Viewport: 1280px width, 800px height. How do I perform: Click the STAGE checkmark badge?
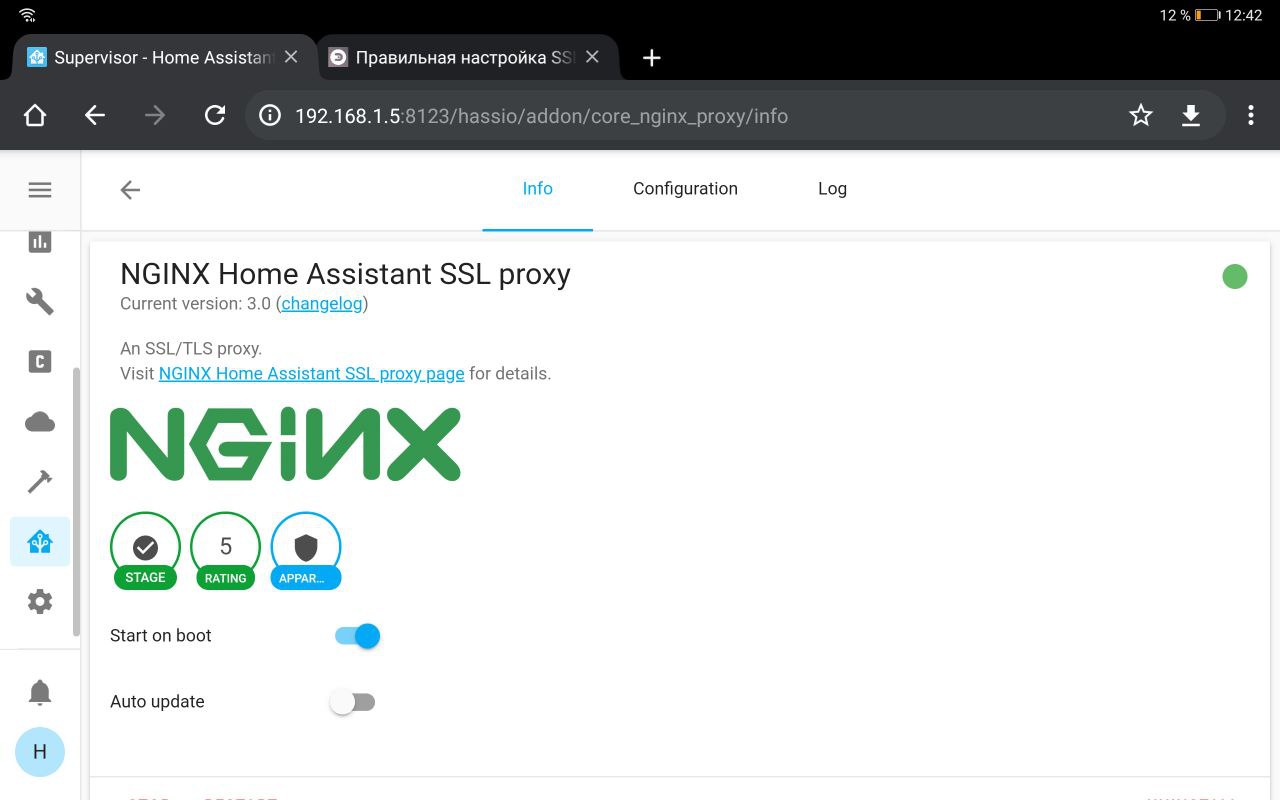click(x=145, y=550)
